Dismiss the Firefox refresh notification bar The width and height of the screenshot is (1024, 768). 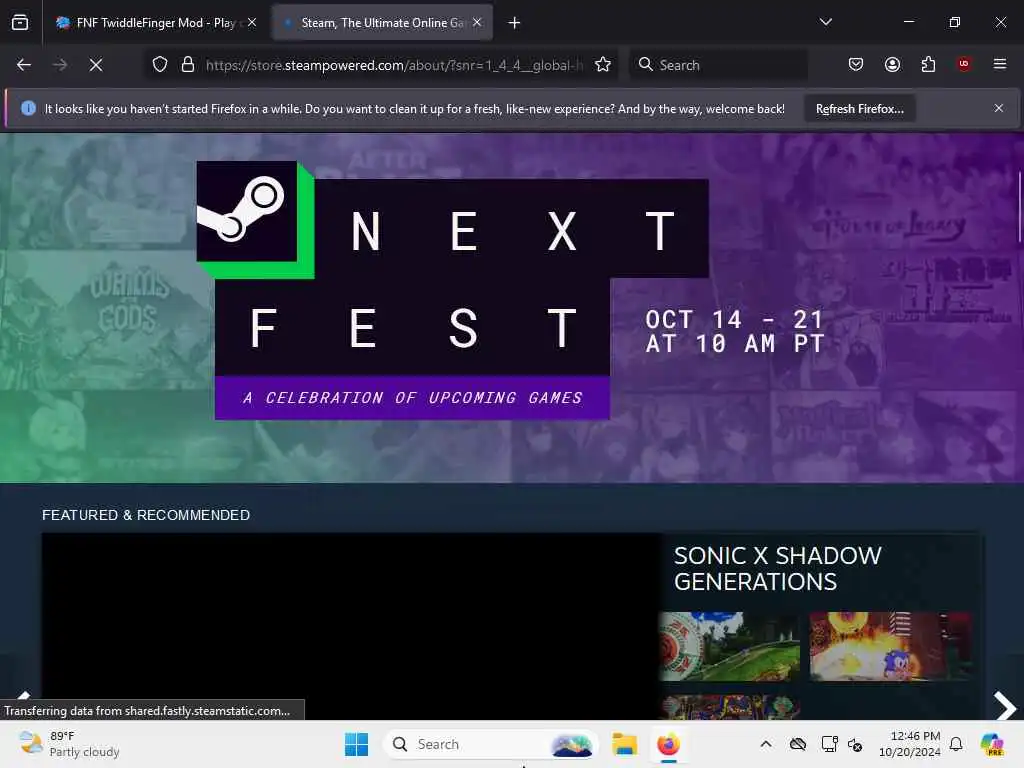999,108
